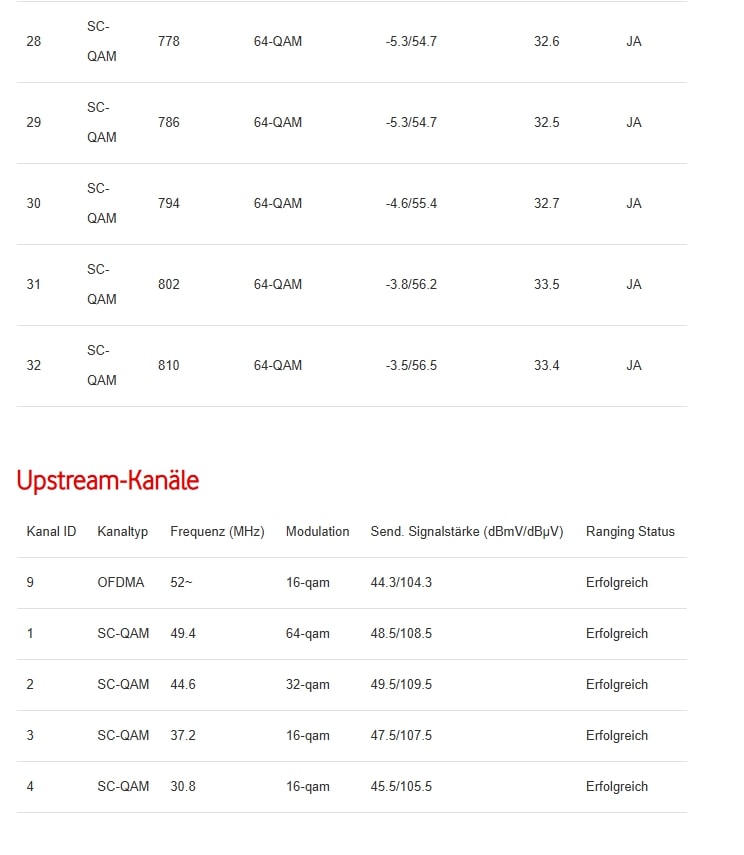Click the 32-qam modulation cell
Viewport: 744px width, 855px height.
[x=307, y=685]
